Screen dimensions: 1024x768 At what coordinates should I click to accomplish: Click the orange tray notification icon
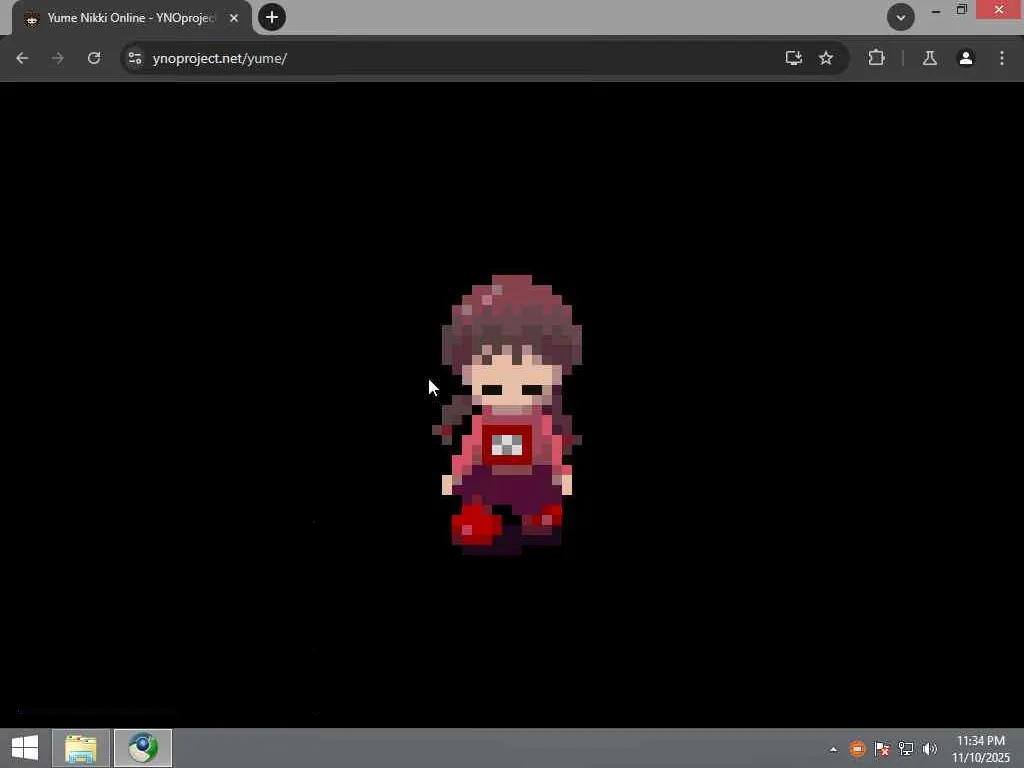(x=857, y=749)
